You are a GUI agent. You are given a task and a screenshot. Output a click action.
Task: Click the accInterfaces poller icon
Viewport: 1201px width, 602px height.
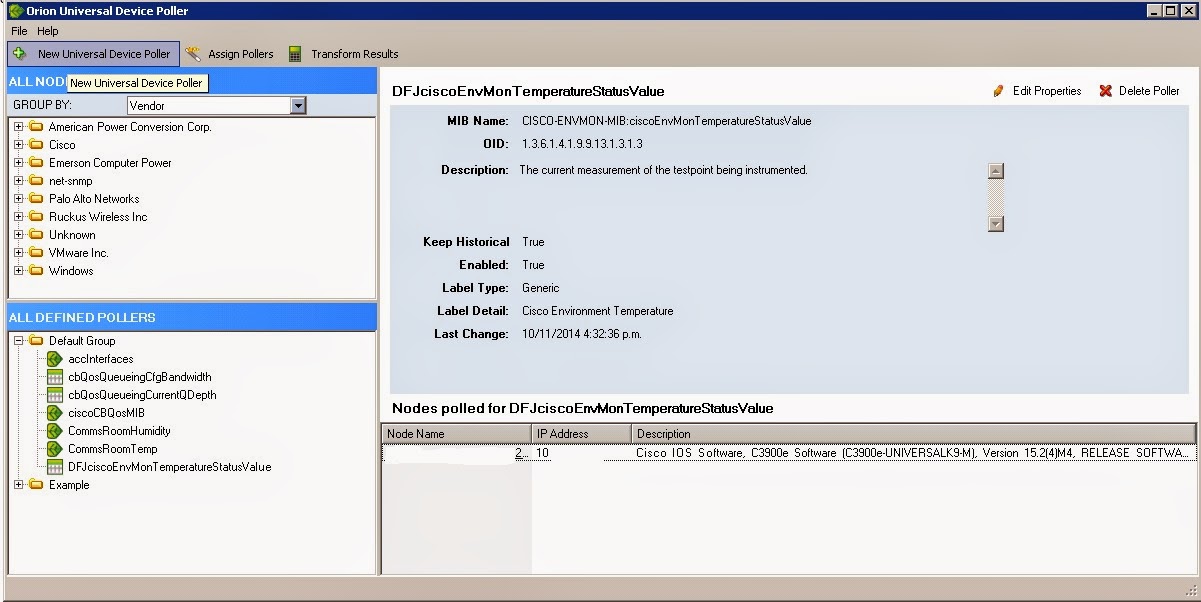(x=55, y=359)
